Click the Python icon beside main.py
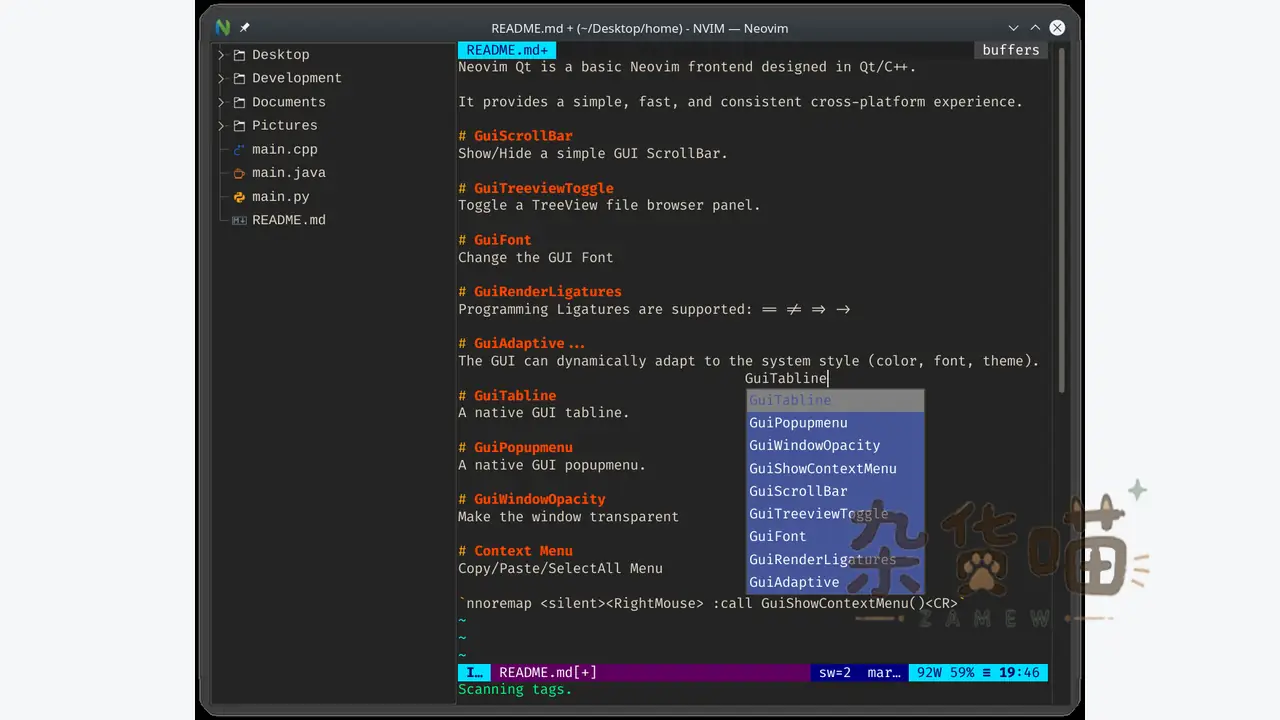The width and height of the screenshot is (1280, 720). click(239, 197)
